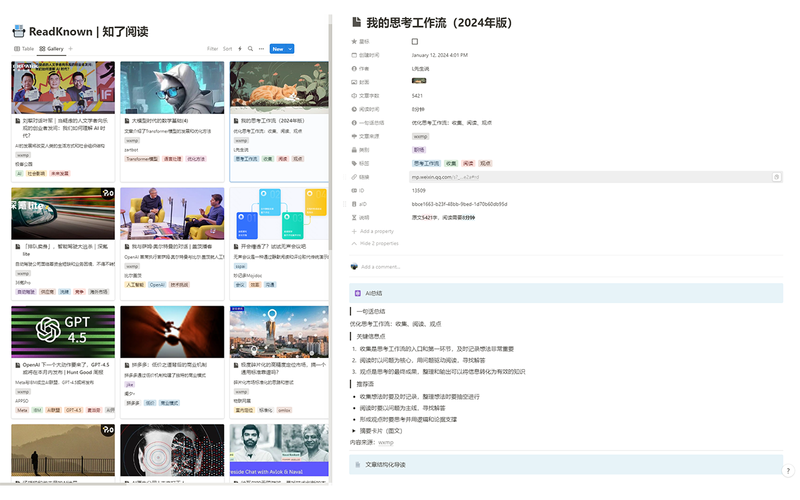Click the 我的思考工作流（2024年版）page title

click(439, 22)
